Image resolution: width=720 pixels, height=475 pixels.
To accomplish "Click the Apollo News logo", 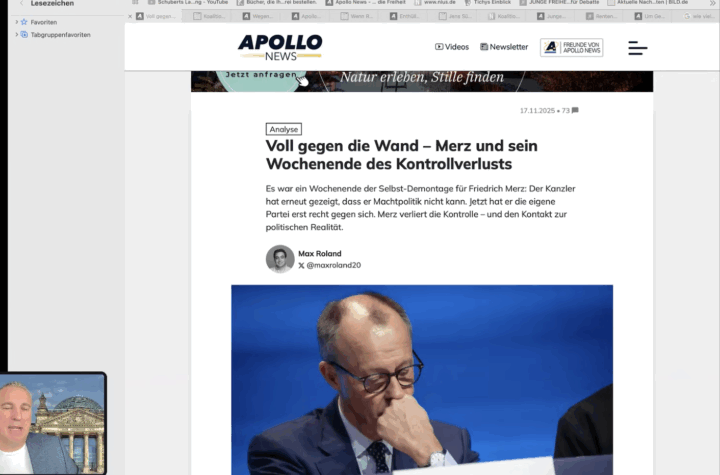I will click(280, 47).
